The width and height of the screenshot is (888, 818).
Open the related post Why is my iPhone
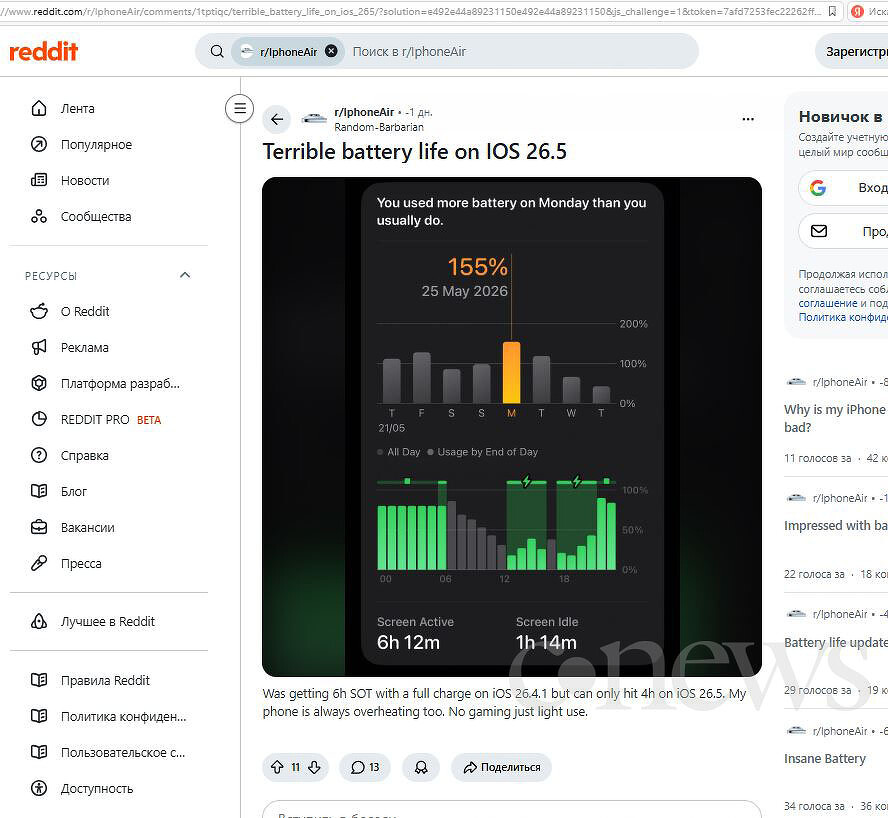(836, 418)
